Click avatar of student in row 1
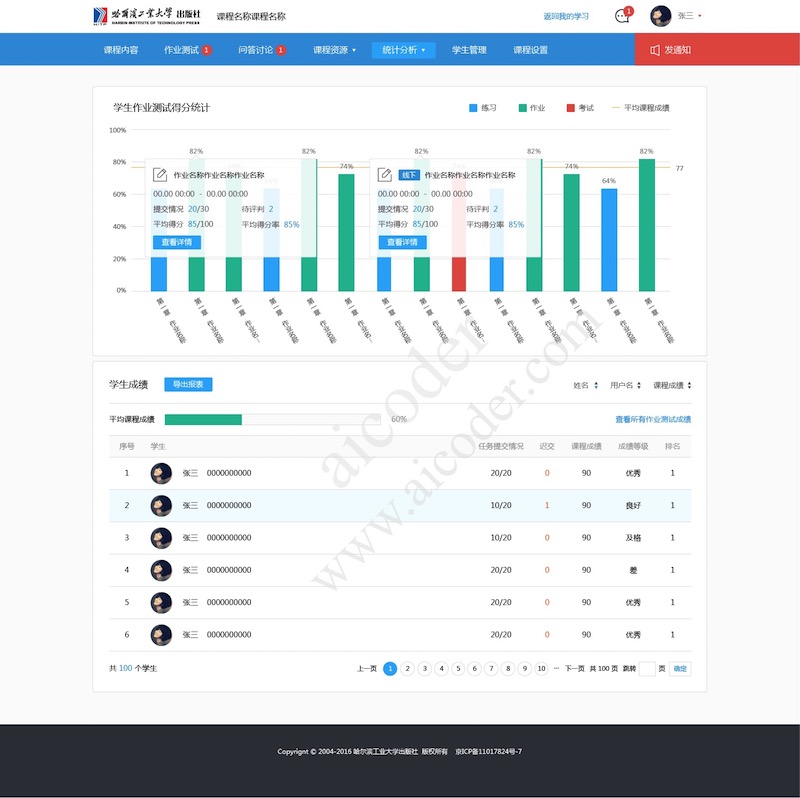Image resolution: width=800 pixels, height=798 pixels. 161,473
